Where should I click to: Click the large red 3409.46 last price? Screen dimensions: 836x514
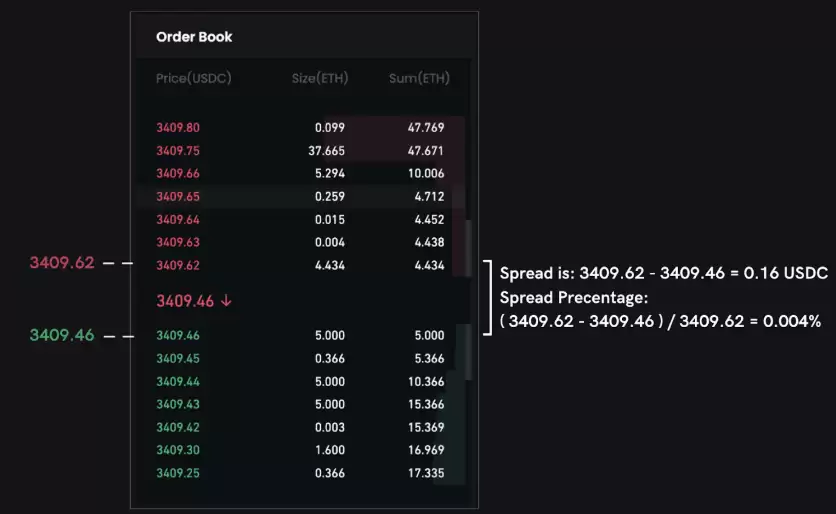185,301
